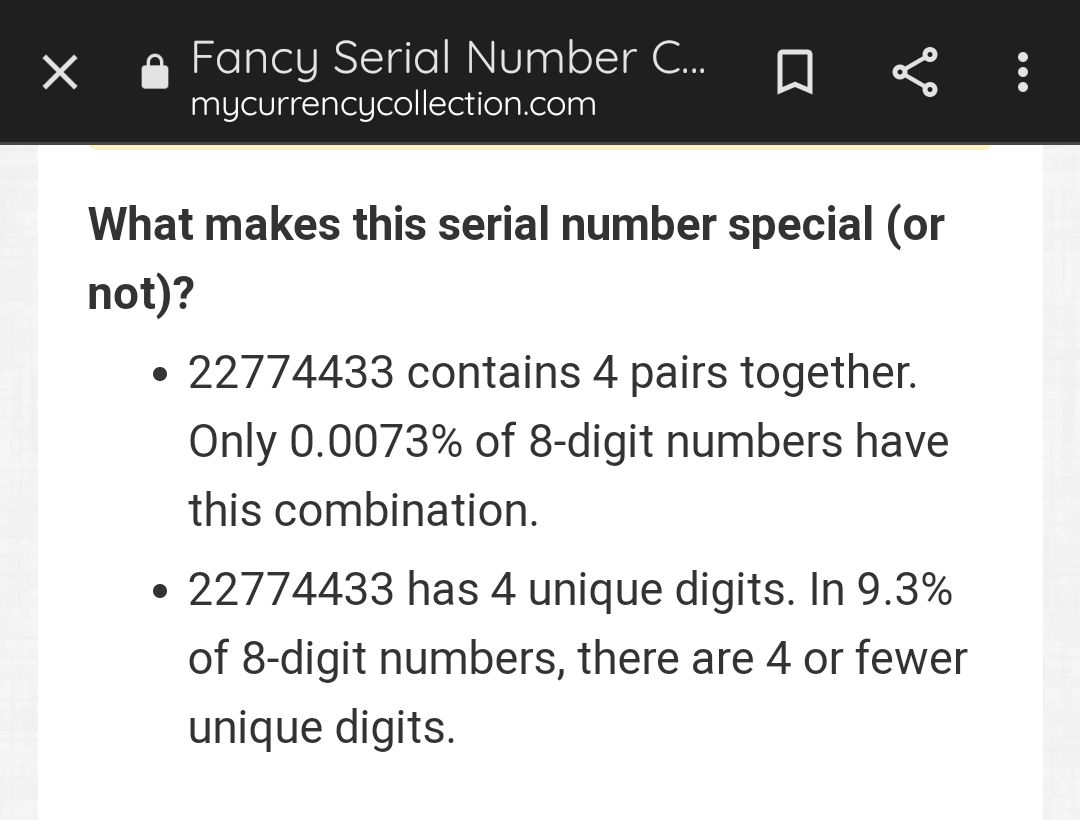Tap 22774433 in the pairs bullet
The height and width of the screenshot is (820, 1080).
click(x=291, y=372)
